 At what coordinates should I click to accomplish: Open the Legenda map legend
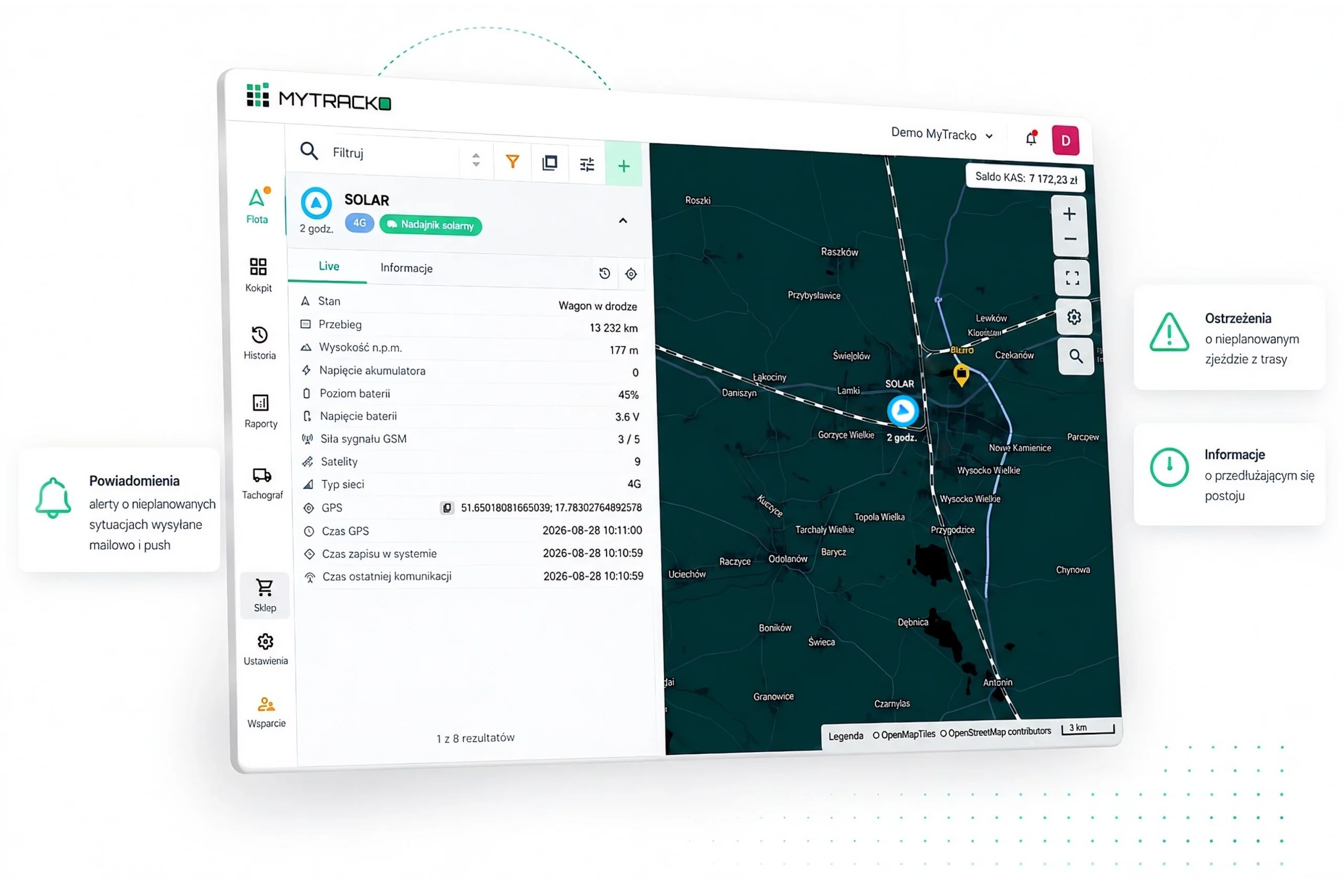[846, 736]
